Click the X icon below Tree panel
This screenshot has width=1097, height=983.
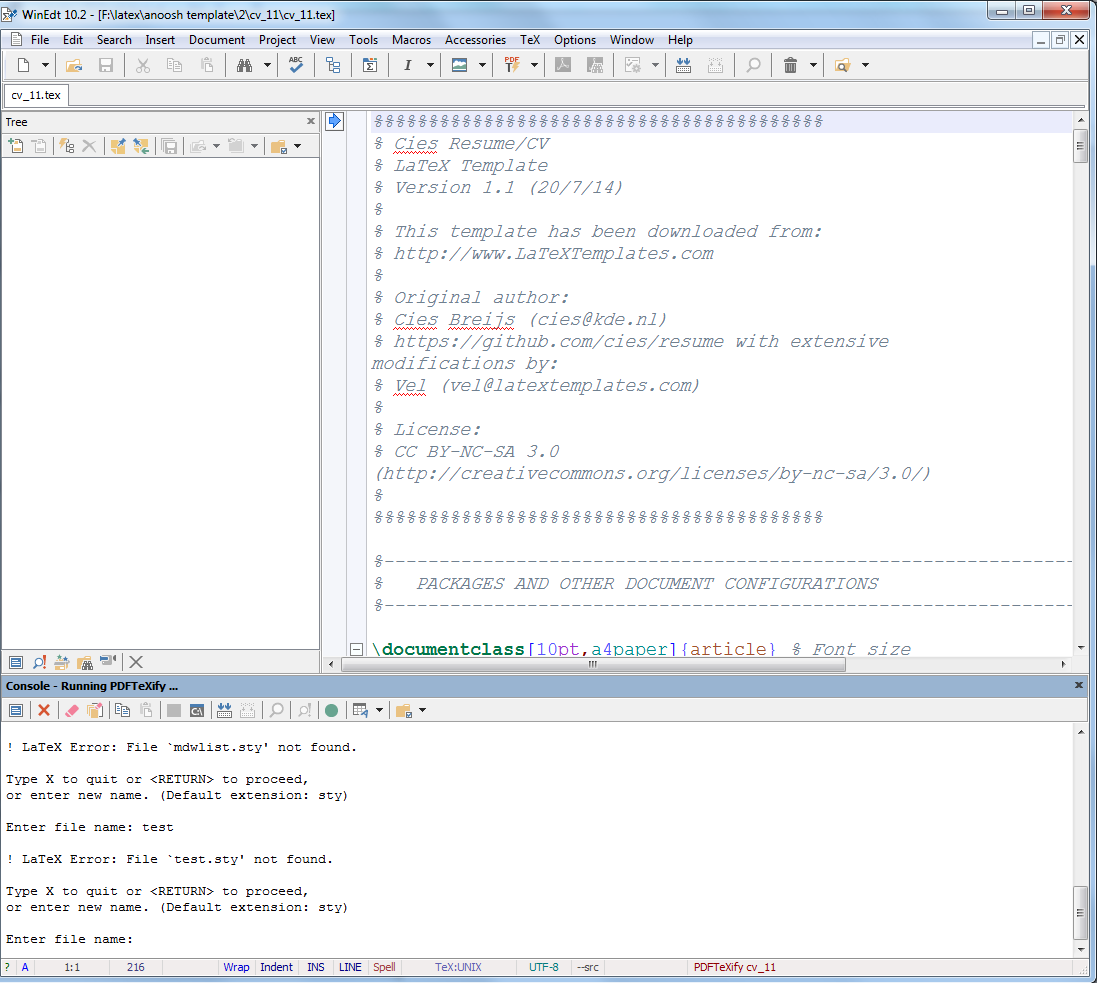pos(136,662)
